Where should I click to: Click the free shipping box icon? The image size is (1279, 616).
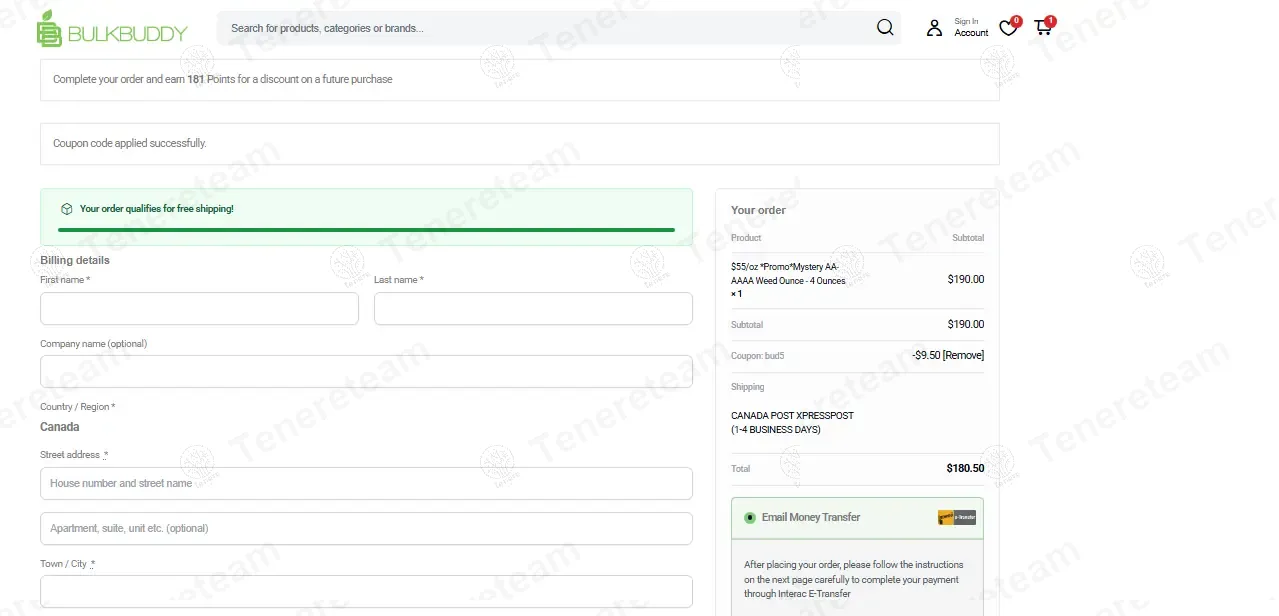66,209
